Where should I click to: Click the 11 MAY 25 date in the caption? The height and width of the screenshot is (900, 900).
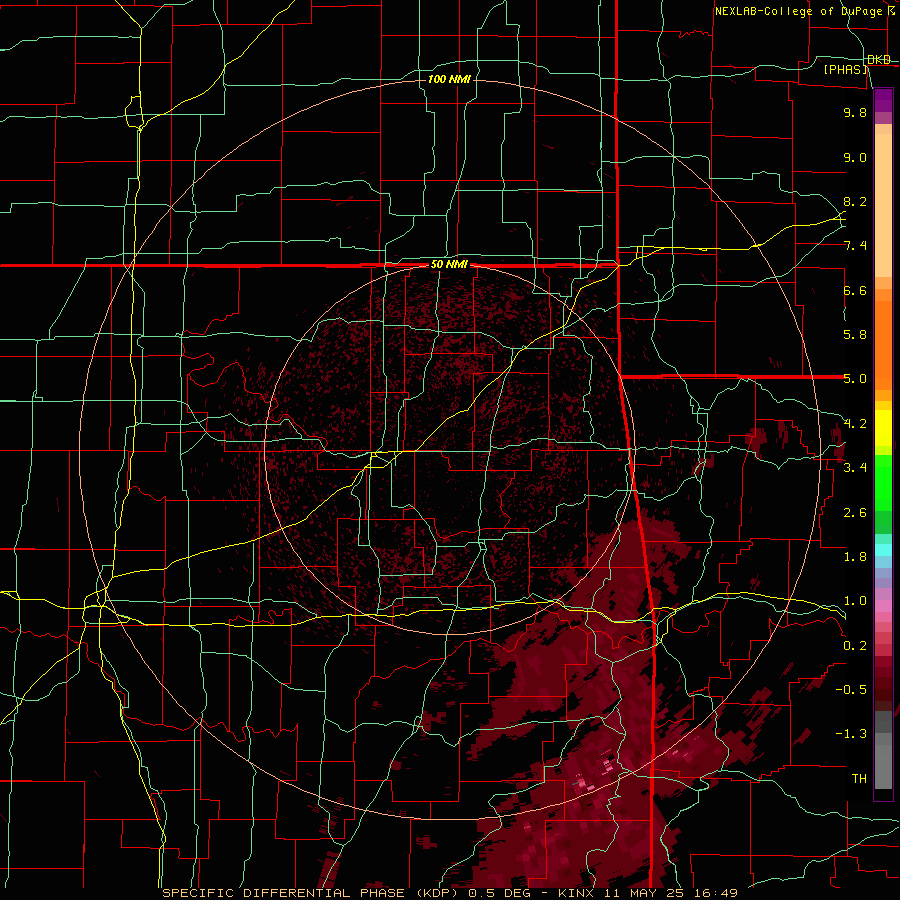(x=645, y=893)
